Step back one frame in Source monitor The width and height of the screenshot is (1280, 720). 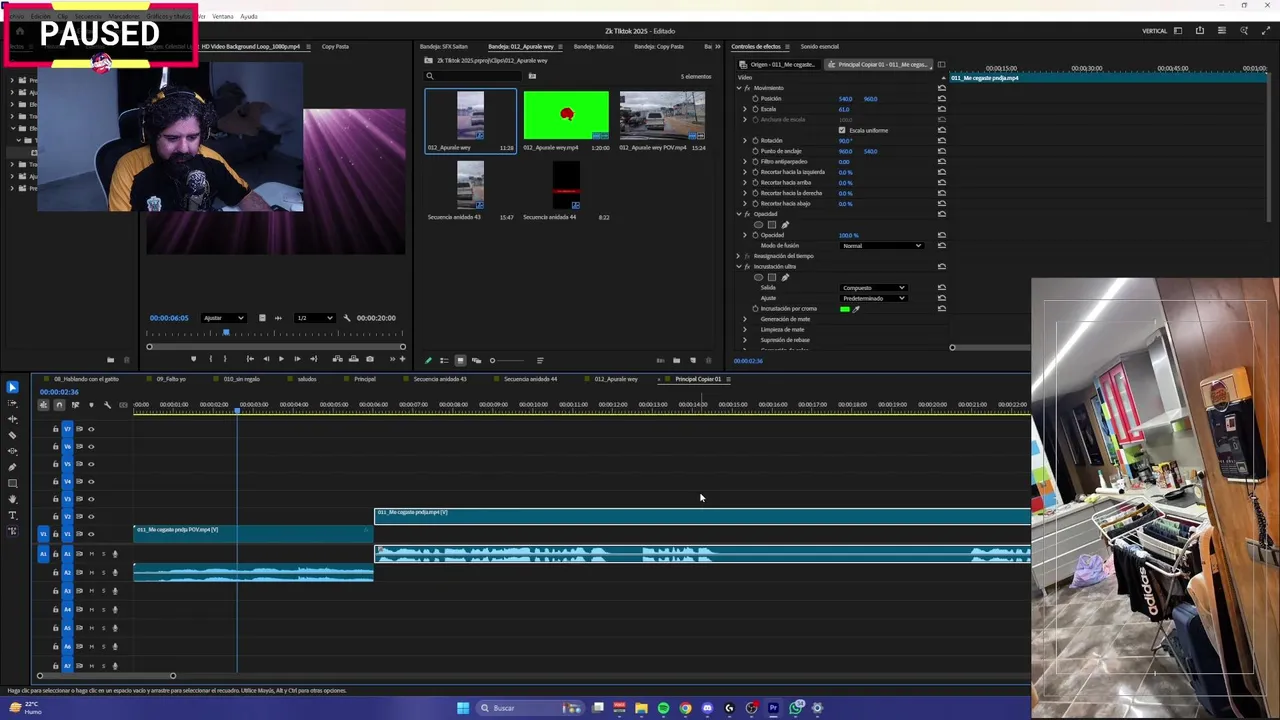(266, 359)
